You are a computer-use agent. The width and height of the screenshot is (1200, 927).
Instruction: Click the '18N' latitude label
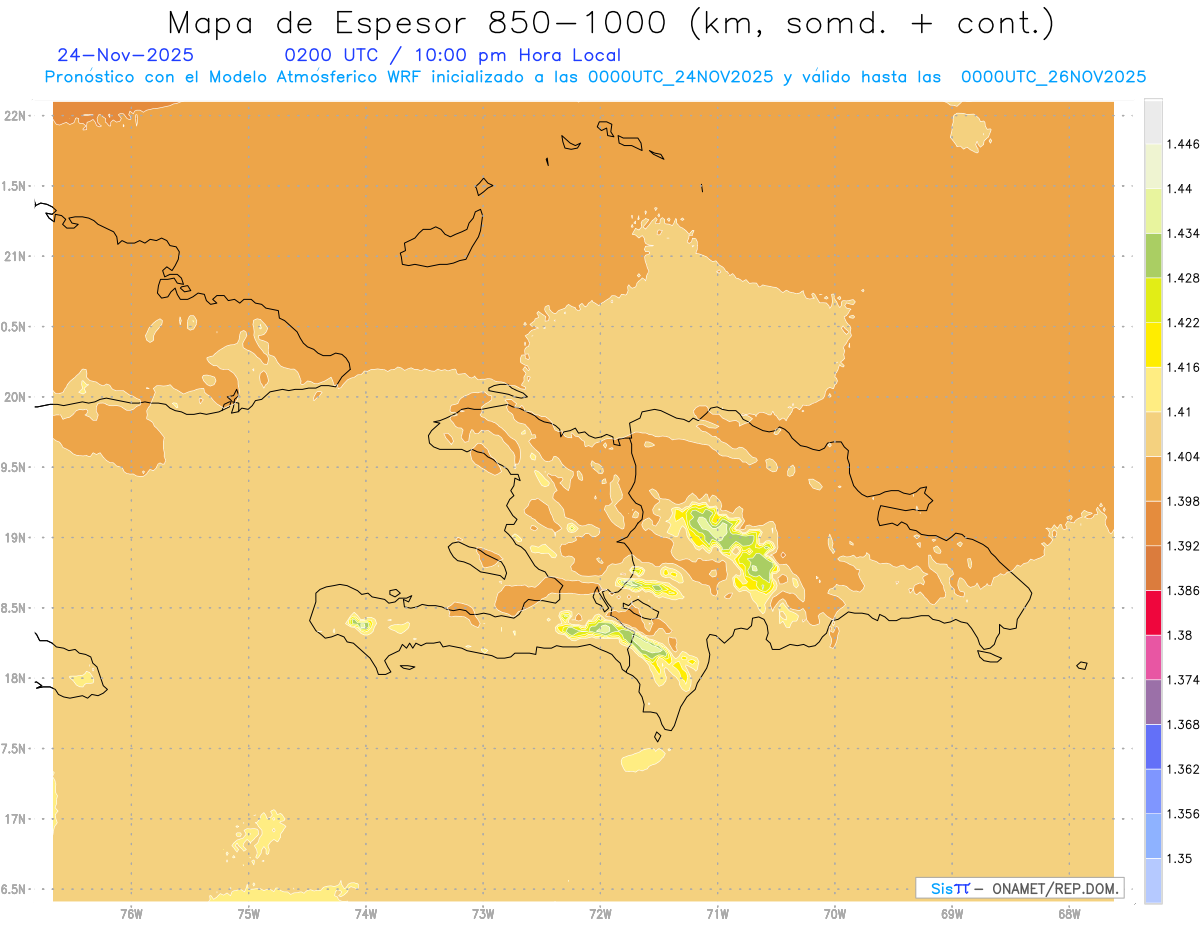pyautogui.click(x=16, y=678)
